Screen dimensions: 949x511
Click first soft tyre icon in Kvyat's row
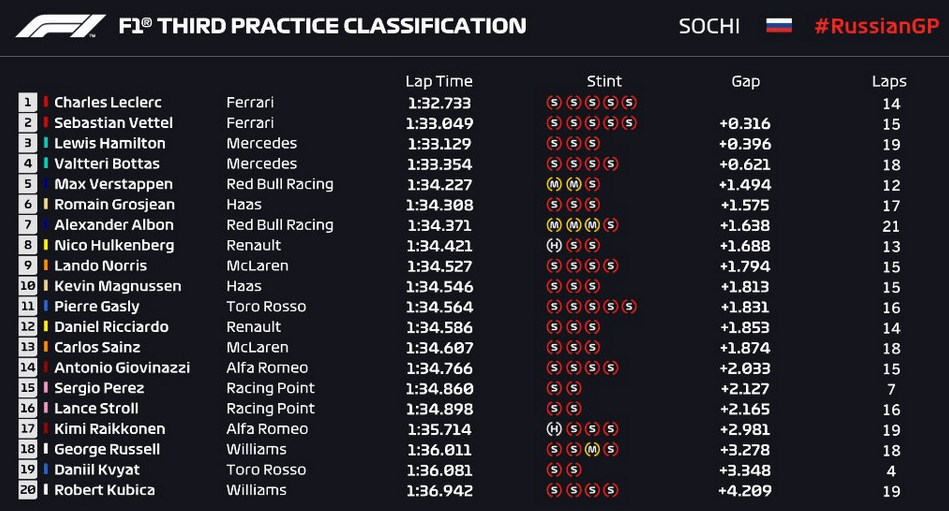(554, 469)
